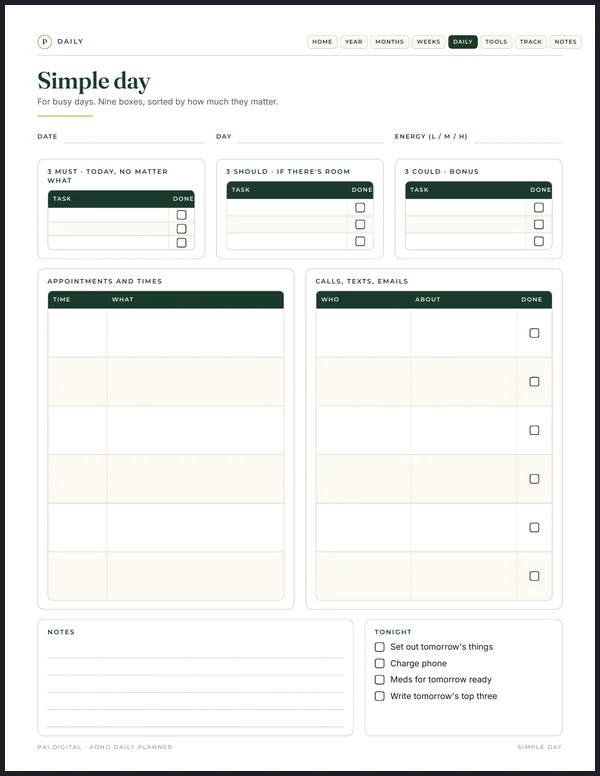Open the WEEKS tab

428,42
